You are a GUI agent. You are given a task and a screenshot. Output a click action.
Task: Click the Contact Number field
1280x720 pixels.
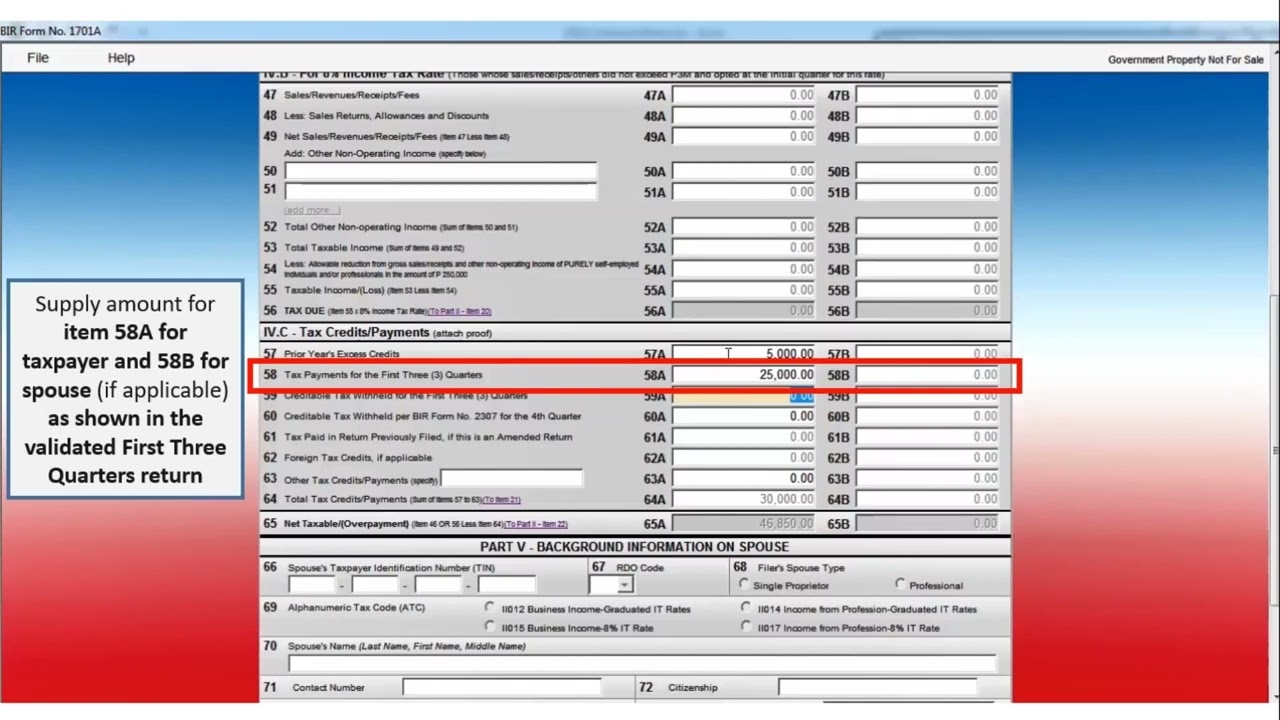502,687
